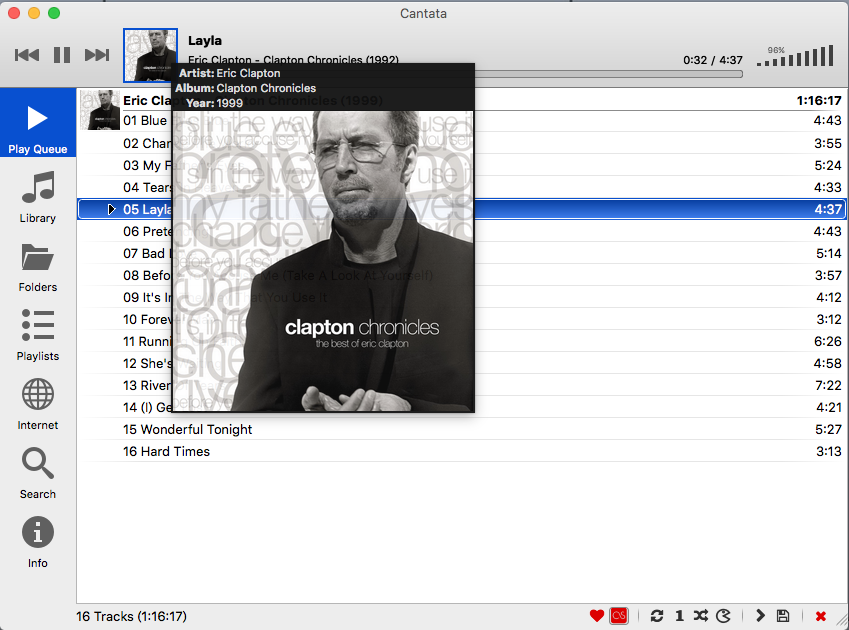Select track 01 Blue

pos(462,121)
